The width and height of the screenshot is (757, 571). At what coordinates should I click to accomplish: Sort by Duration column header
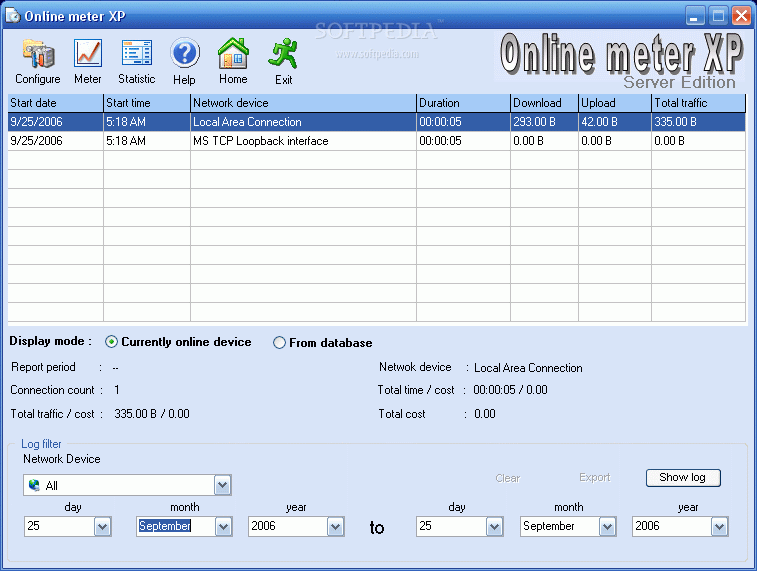(463, 103)
